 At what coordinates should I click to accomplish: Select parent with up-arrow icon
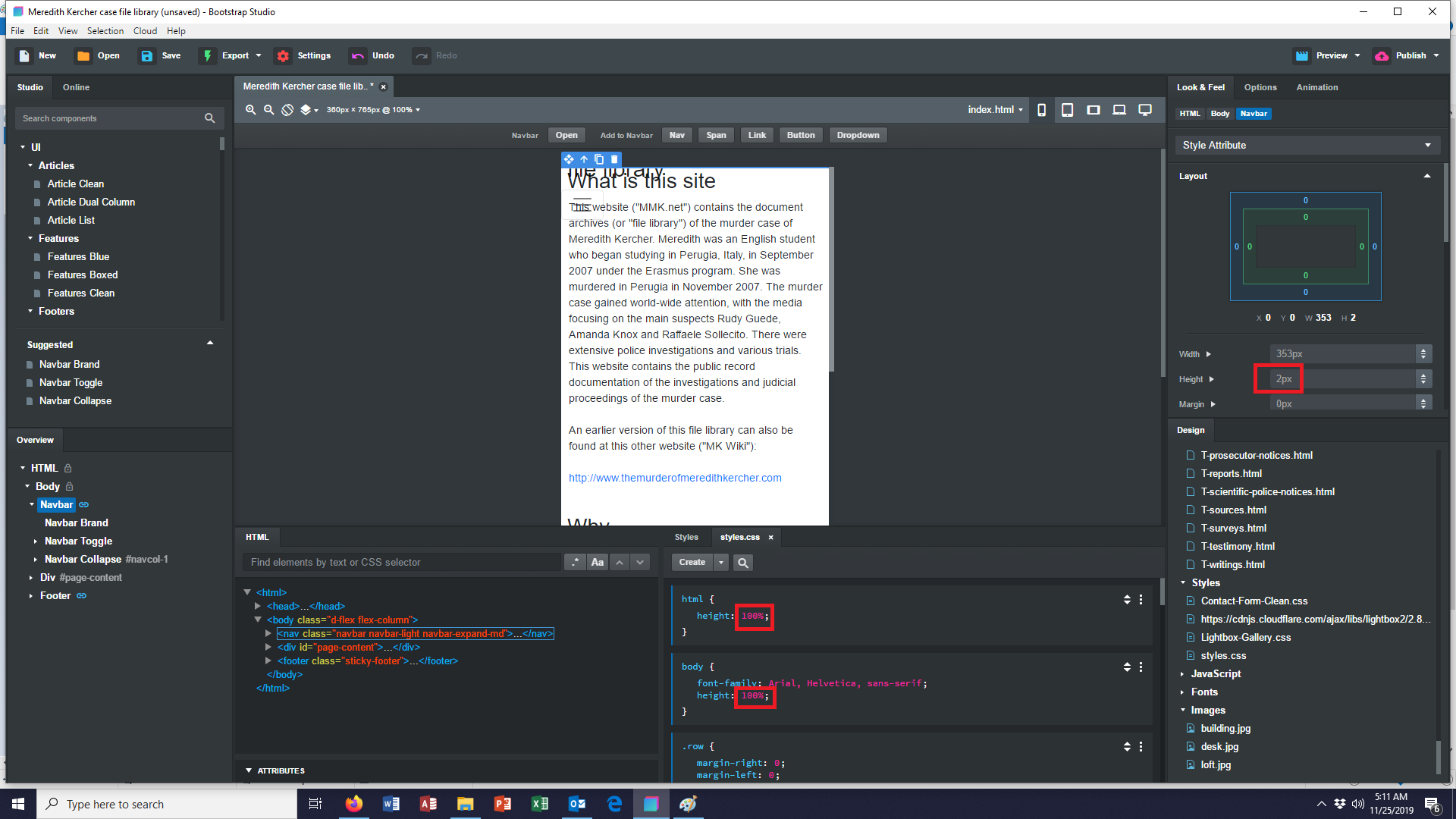584,159
